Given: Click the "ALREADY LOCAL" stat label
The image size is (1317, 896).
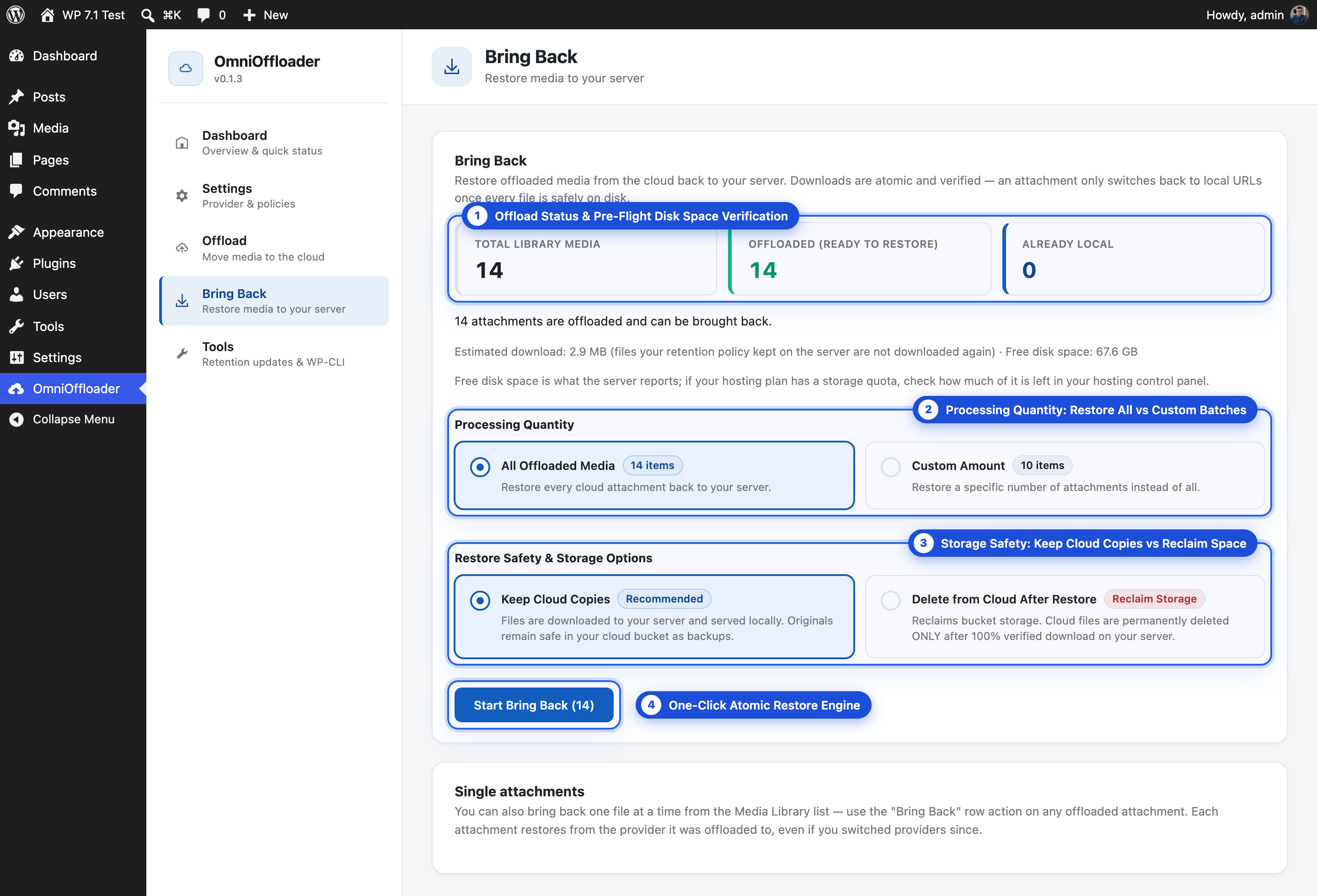Looking at the screenshot, I should coord(1068,244).
